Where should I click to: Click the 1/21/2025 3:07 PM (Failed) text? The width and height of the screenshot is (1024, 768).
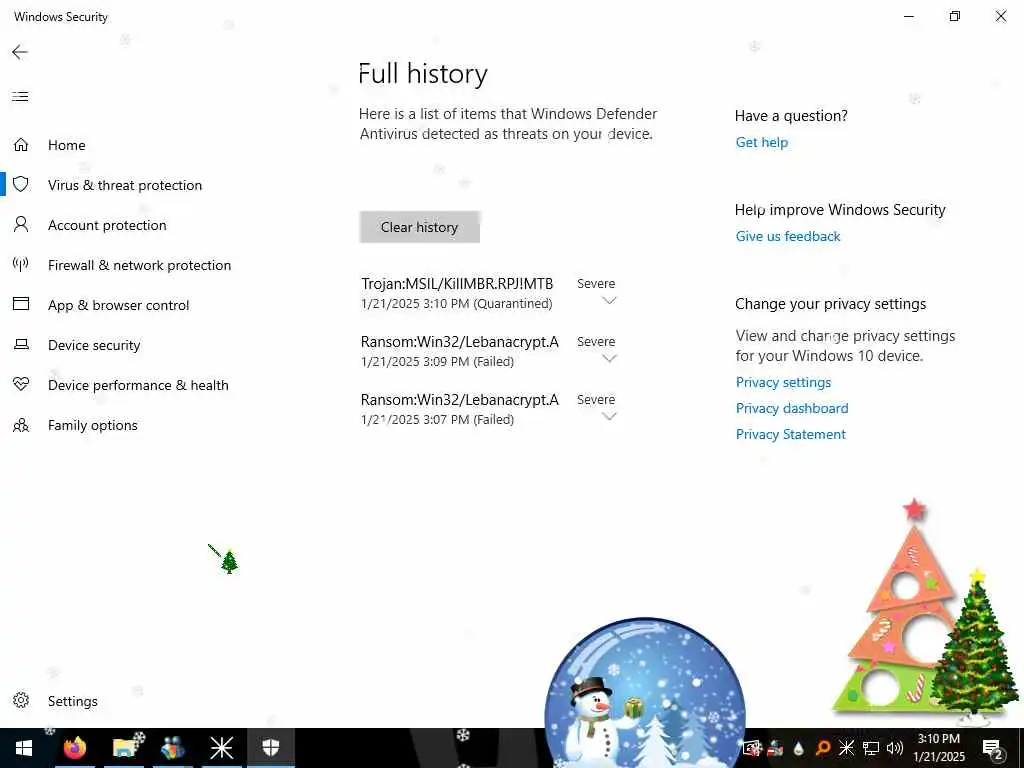(x=438, y=419)
